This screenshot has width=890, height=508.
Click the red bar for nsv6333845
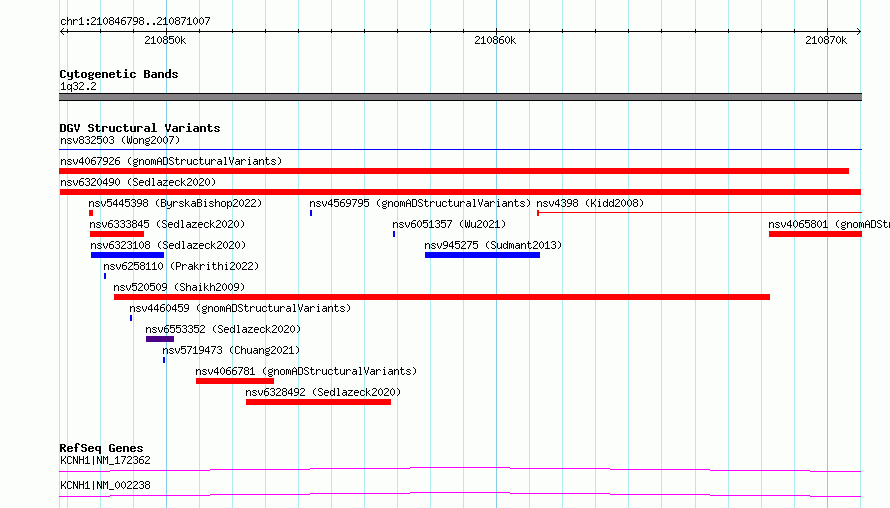pyautogui.click(x=117, y=234)
